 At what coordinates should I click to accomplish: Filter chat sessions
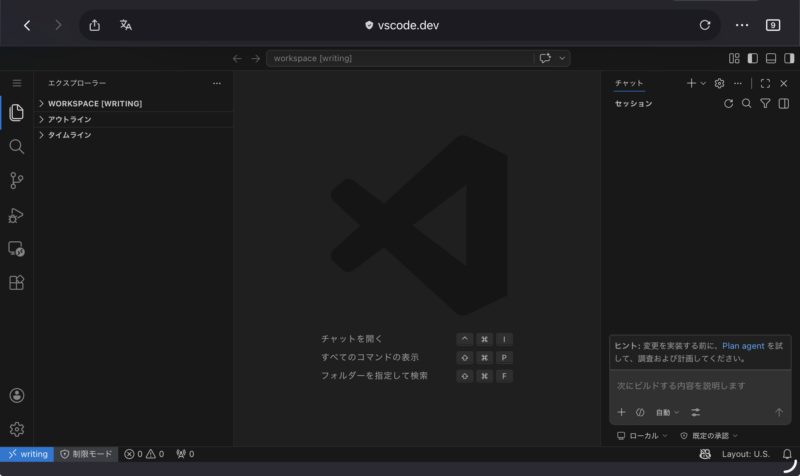pos(765,104)
